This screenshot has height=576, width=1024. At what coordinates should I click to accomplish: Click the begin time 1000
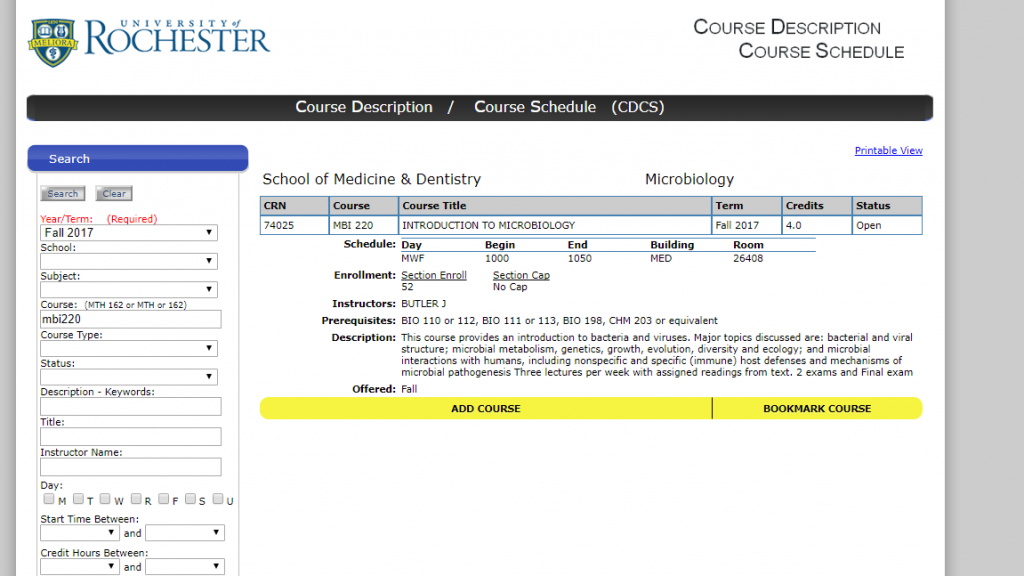tap(497, 259)
